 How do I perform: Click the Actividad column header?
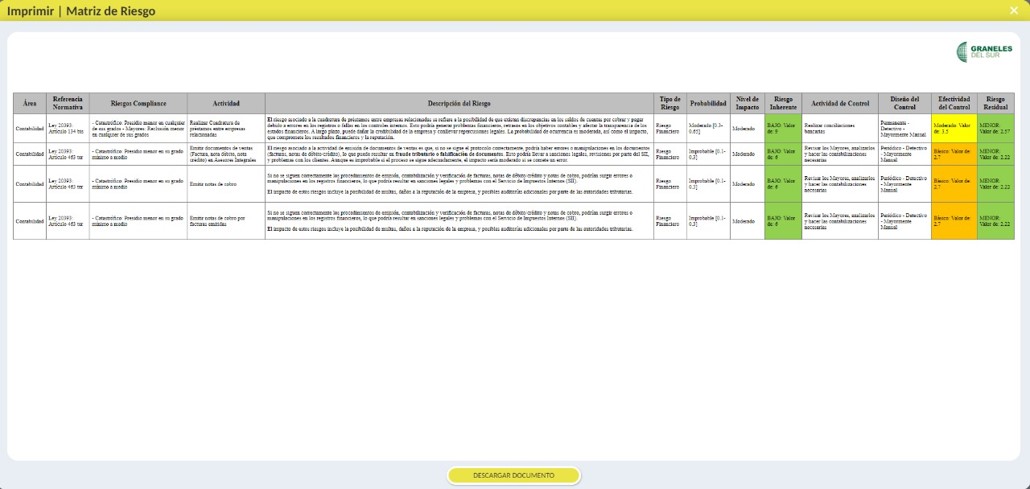click(226, 104)
